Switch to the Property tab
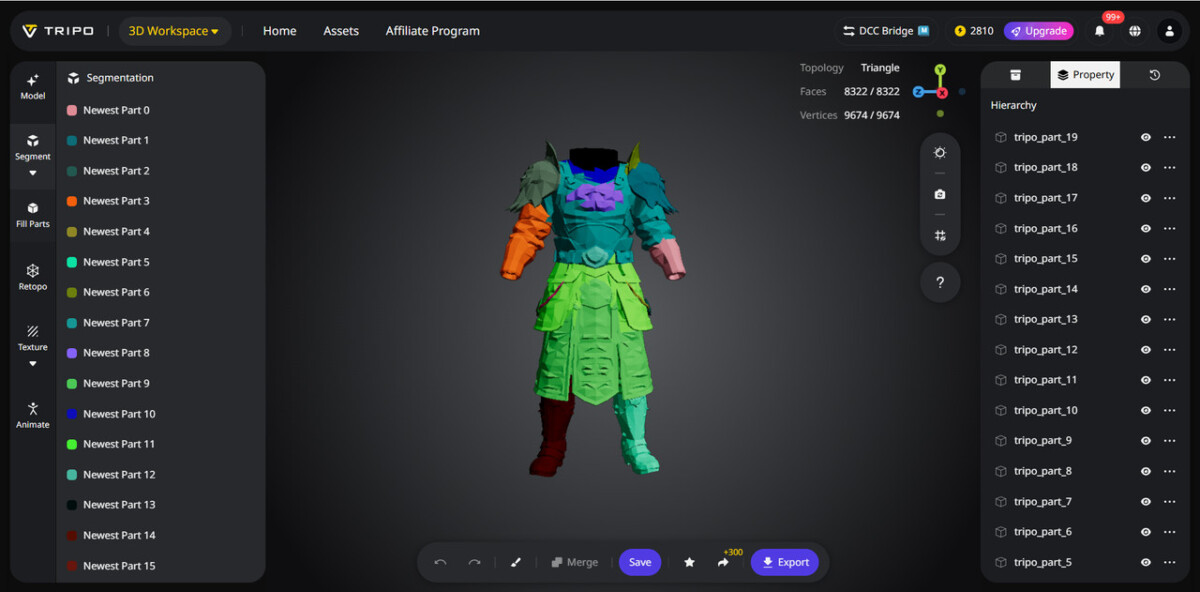 (x=1085, y=75)
